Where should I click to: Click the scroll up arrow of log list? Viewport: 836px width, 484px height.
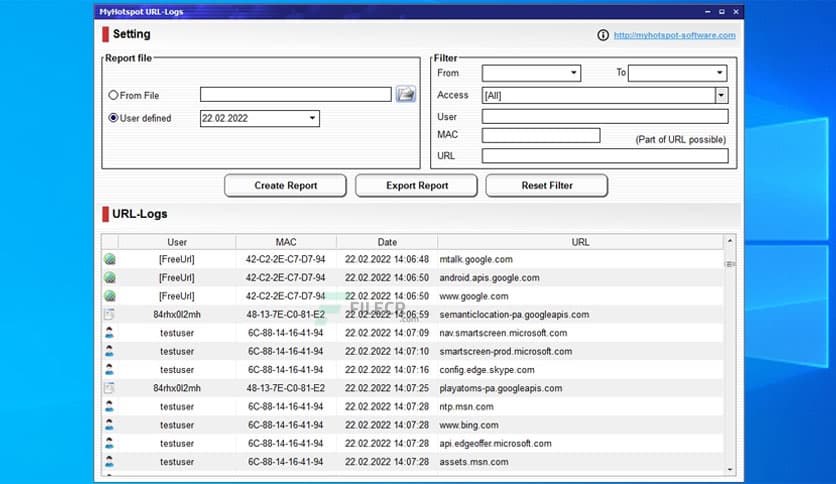(730, 241)
